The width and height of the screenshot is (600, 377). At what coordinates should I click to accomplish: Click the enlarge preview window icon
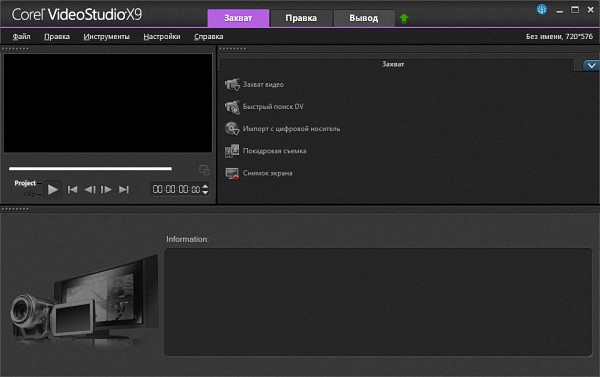(x=204, y=170)
